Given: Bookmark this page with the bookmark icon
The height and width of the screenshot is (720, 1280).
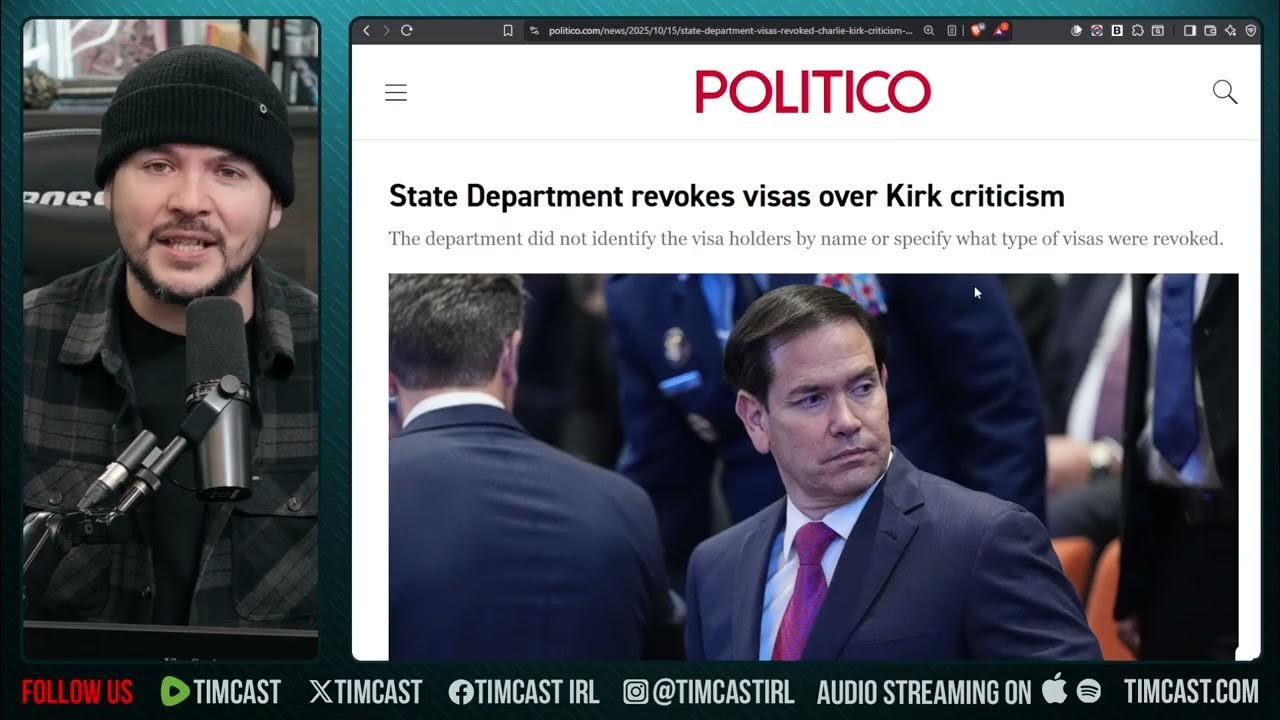Looking at the screenshot, I should (x=508, y=31).
